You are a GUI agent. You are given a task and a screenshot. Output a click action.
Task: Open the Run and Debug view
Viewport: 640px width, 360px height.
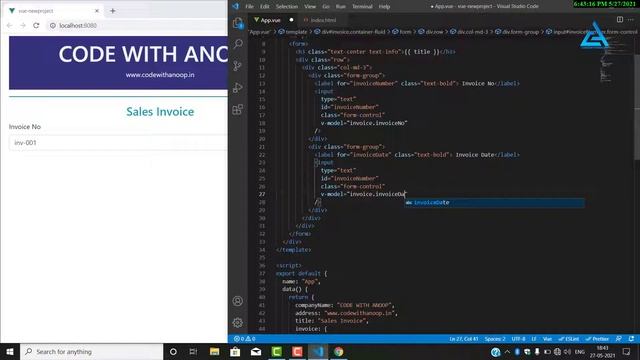(238, 87)
